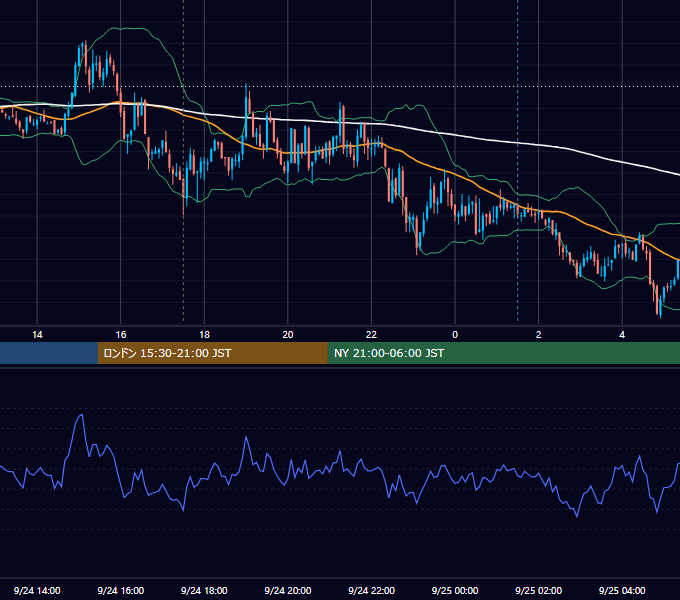This screenshot has height=600, width=680.
Task: Select the NY 21:00-06:00 JST session bar
Action: coord(503,353)
